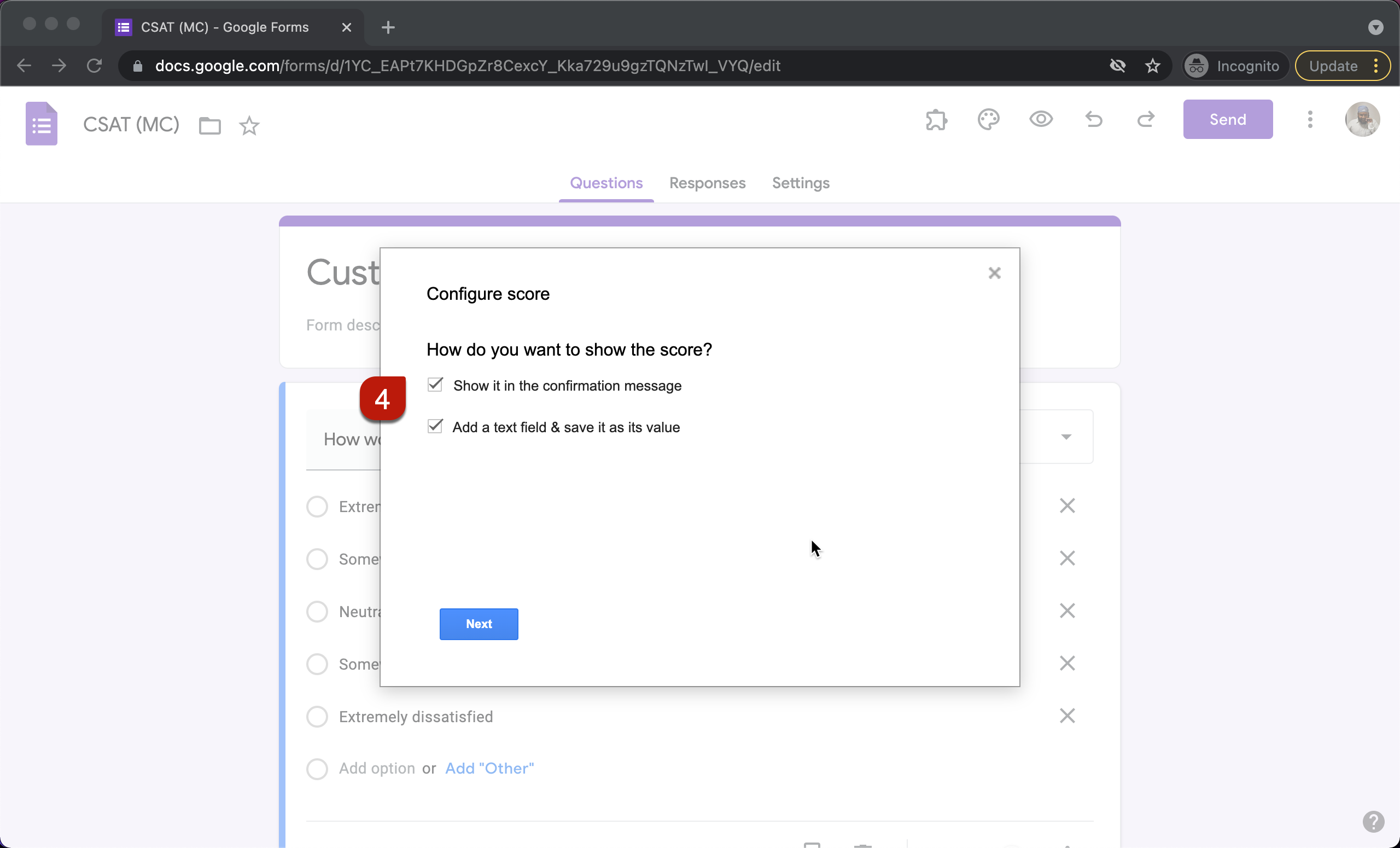Click the Undo icon

pyautogui.click(x=1094, y=119)
